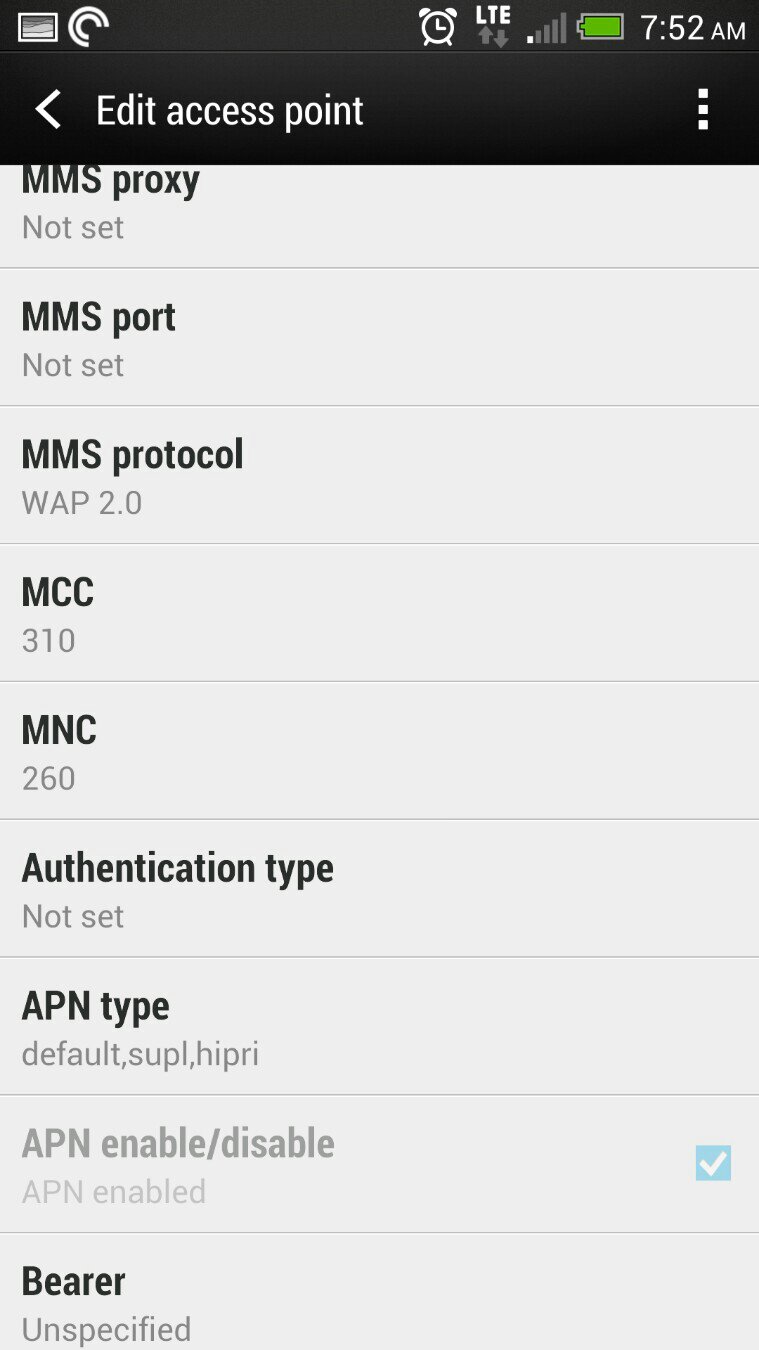Tap the 7:52 AM clock
Image resolution: width=759 pixels, height=1350 pixels.
point(692,28)
